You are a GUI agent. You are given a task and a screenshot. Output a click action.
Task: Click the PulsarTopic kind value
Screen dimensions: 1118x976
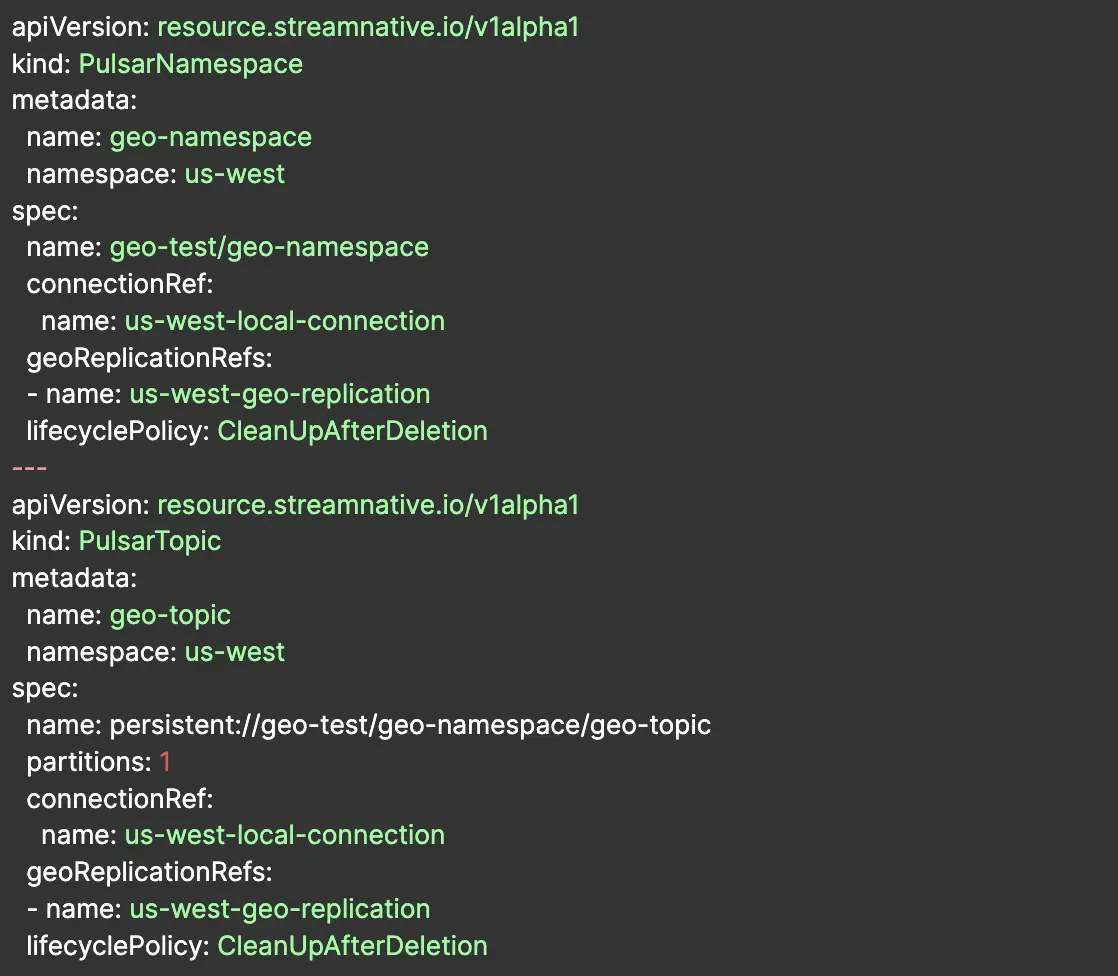point(149,541)
